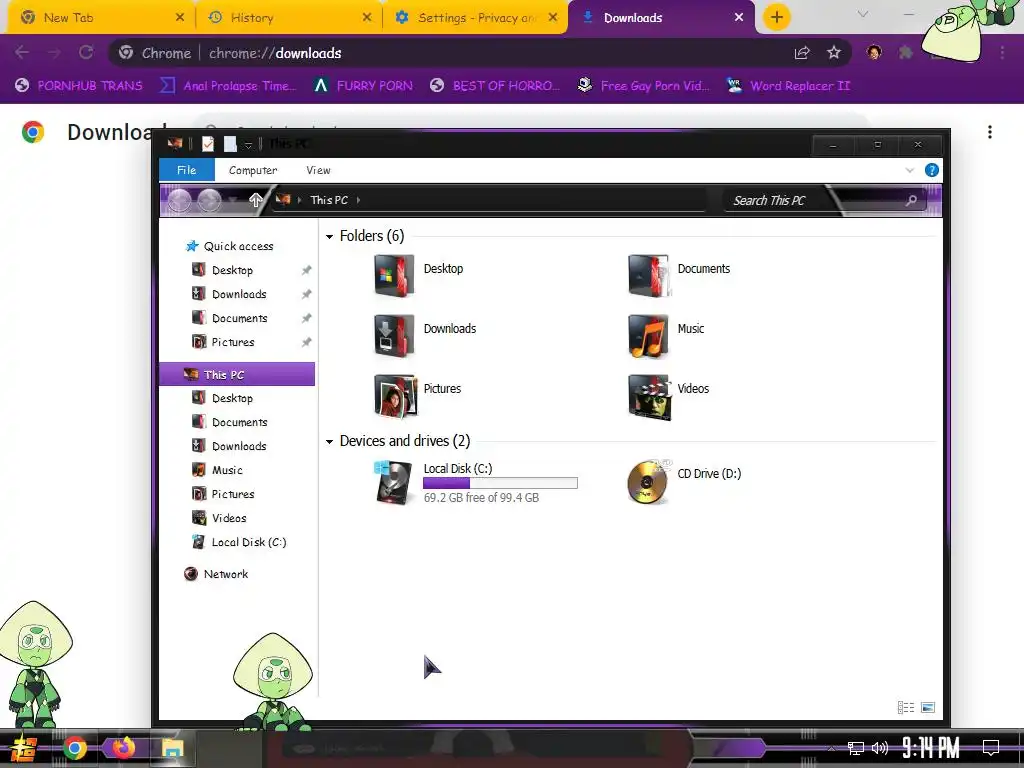Screen dimensions: 1024x768
Task: Open the Pictures folder icon in Folders
Action: pos(394,396)
